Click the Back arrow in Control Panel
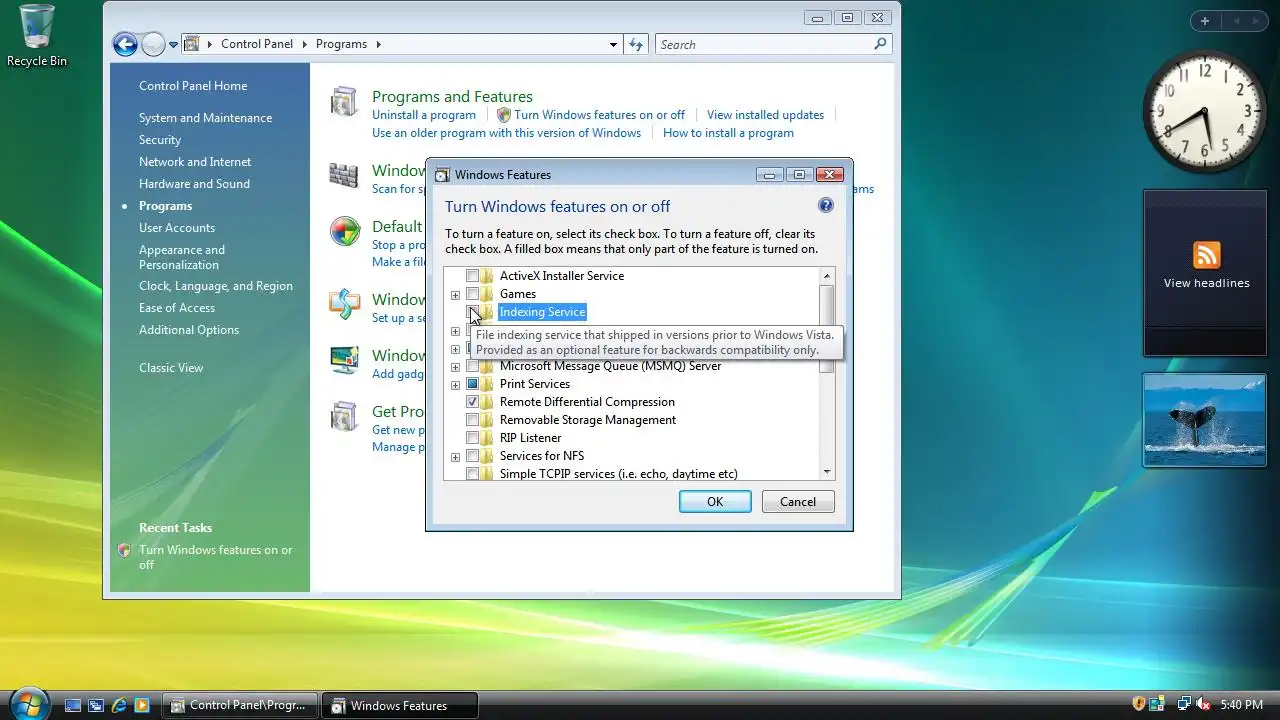Viewport: 1280px width, 720px height. point(125,44)
